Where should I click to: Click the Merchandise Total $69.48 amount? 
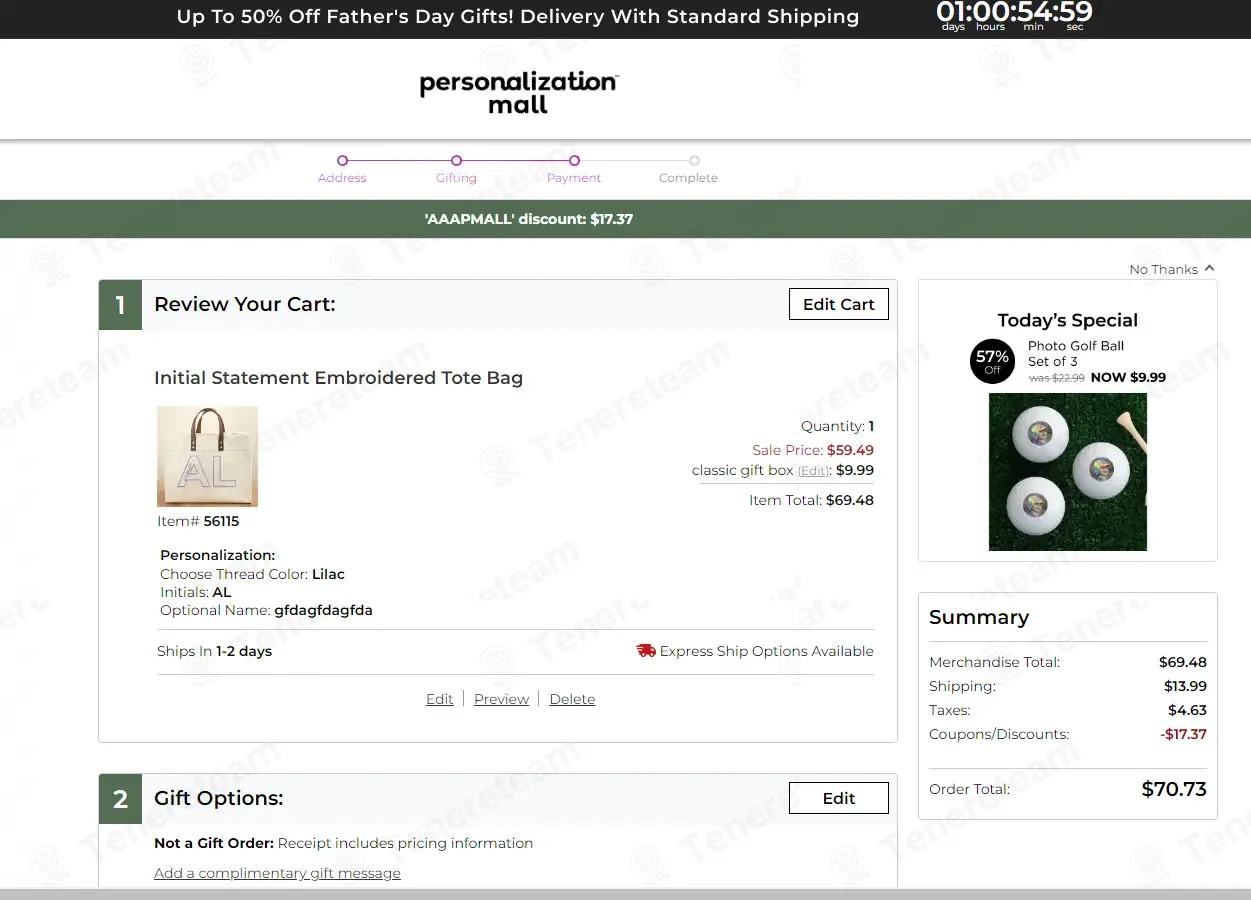tap(1183, 662)
